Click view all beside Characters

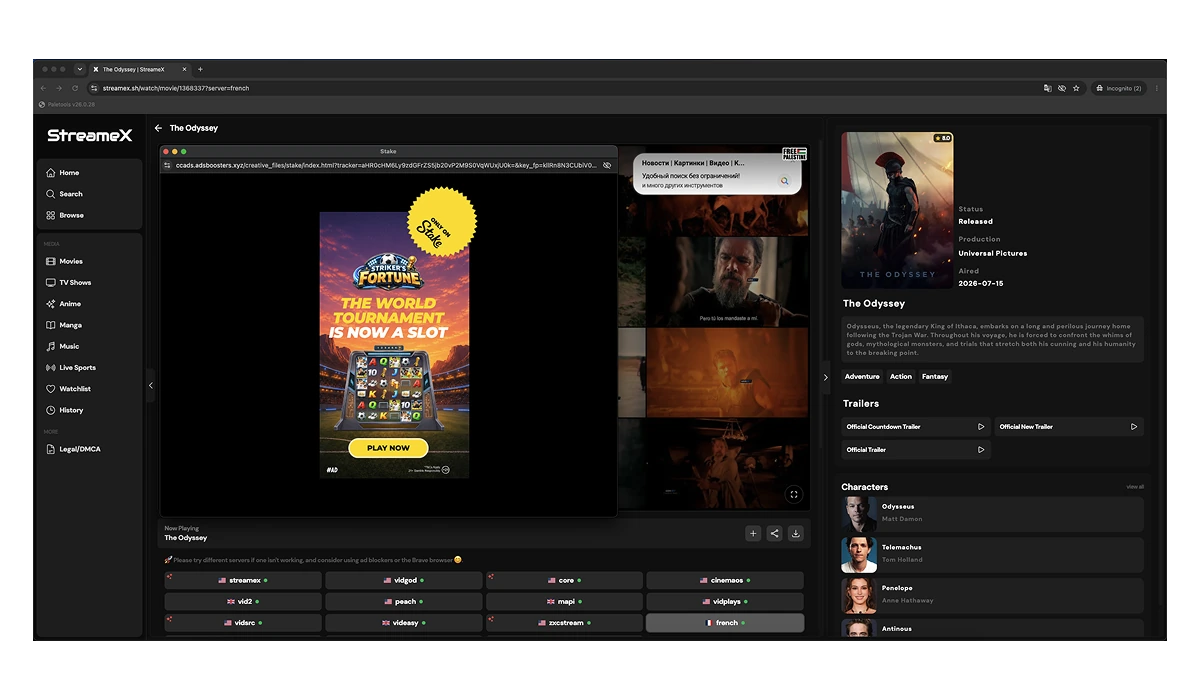[x=1135, y=487]
